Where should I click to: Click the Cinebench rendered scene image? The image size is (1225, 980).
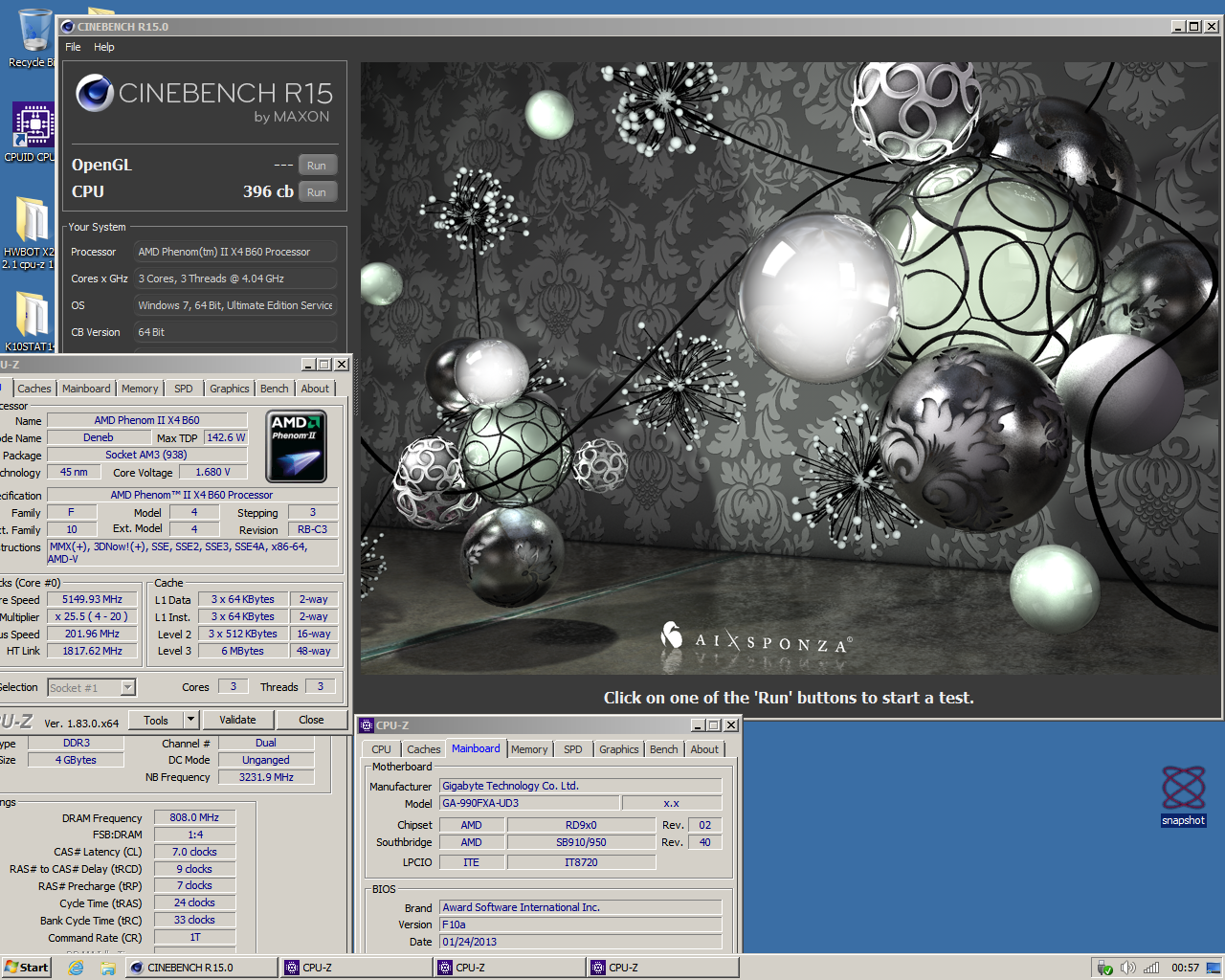790,368
